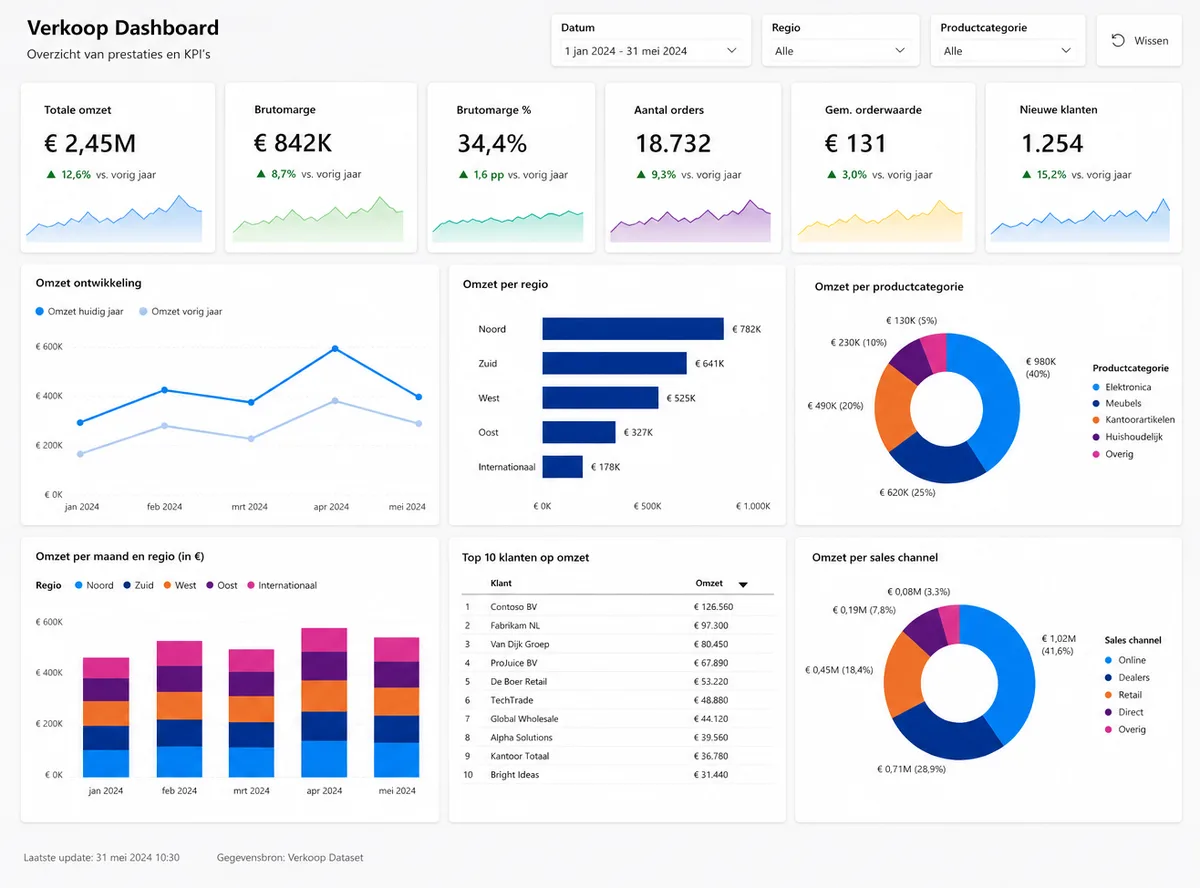The width and height of the screenshot is (1200, 888).
Task: Select the Fabrikam NL row
Action: [618, 625]
